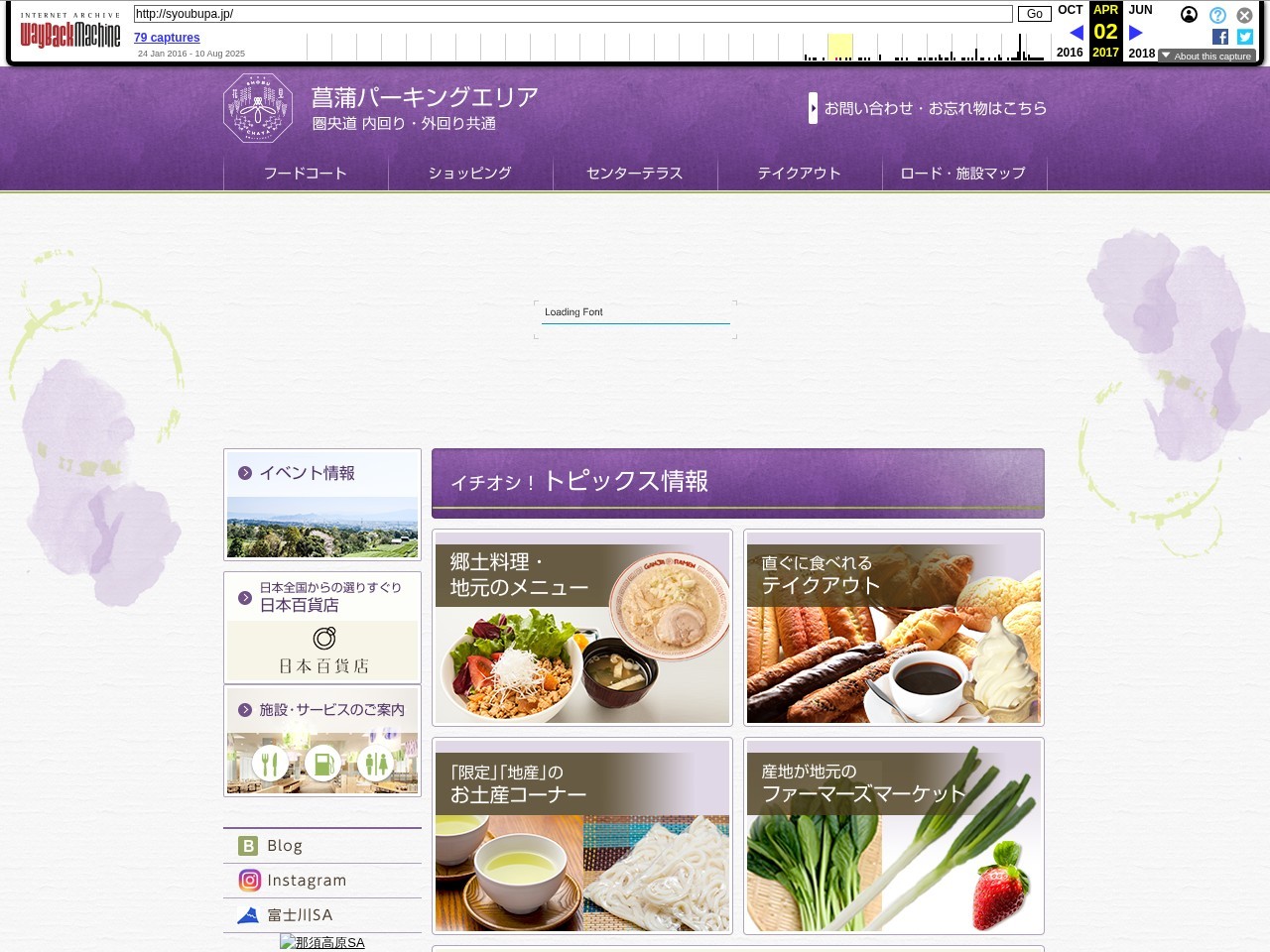Viewport: 1270px width, 952px height.
Task: Select the highlighted 2017 timeline segment
Action: pos(840,47)
